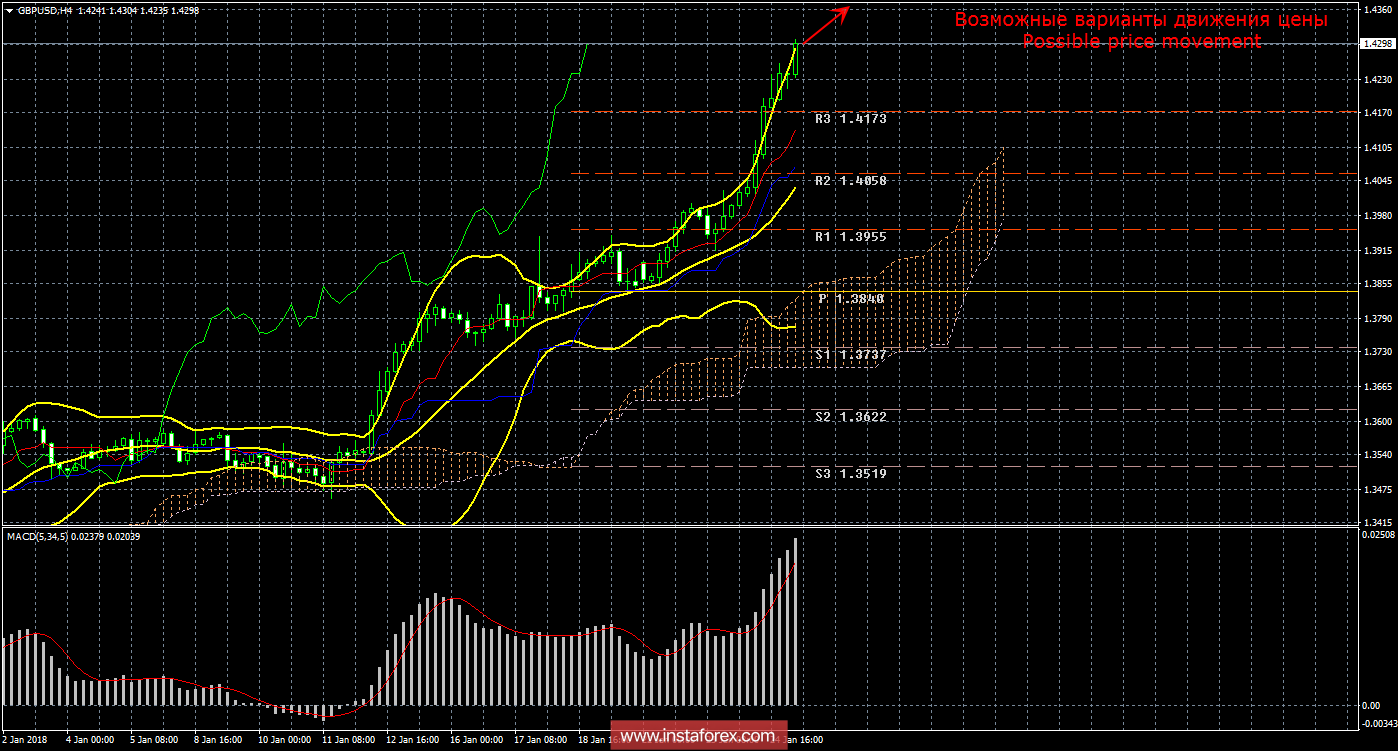
Task: Click the 12 Jan 16:00 time axis label
Action: coord(412,741)
